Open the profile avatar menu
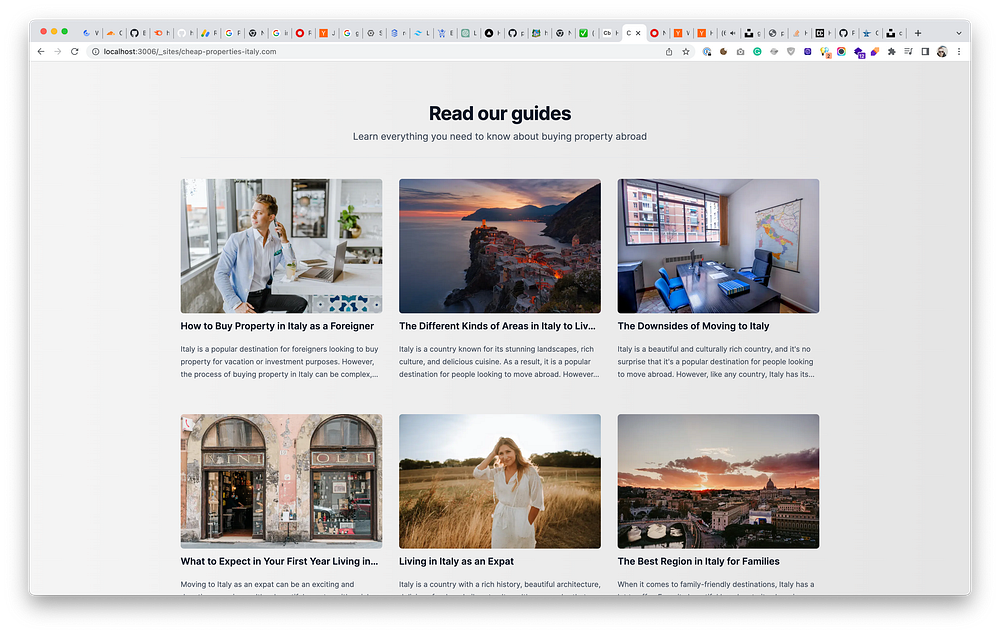The width and height of the screenshot is (1000, 634). 942,52
